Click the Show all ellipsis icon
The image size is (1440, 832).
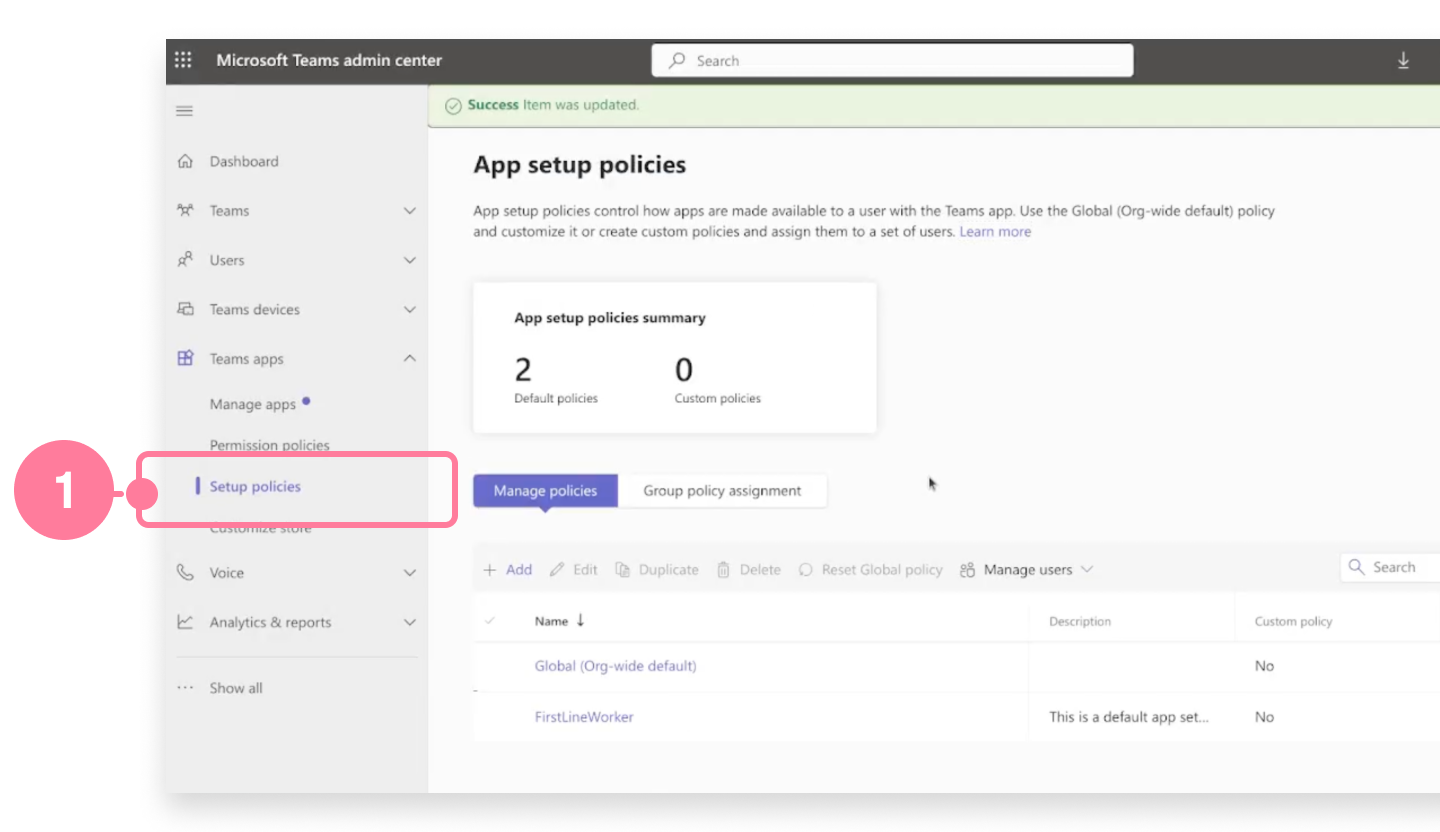184,688
